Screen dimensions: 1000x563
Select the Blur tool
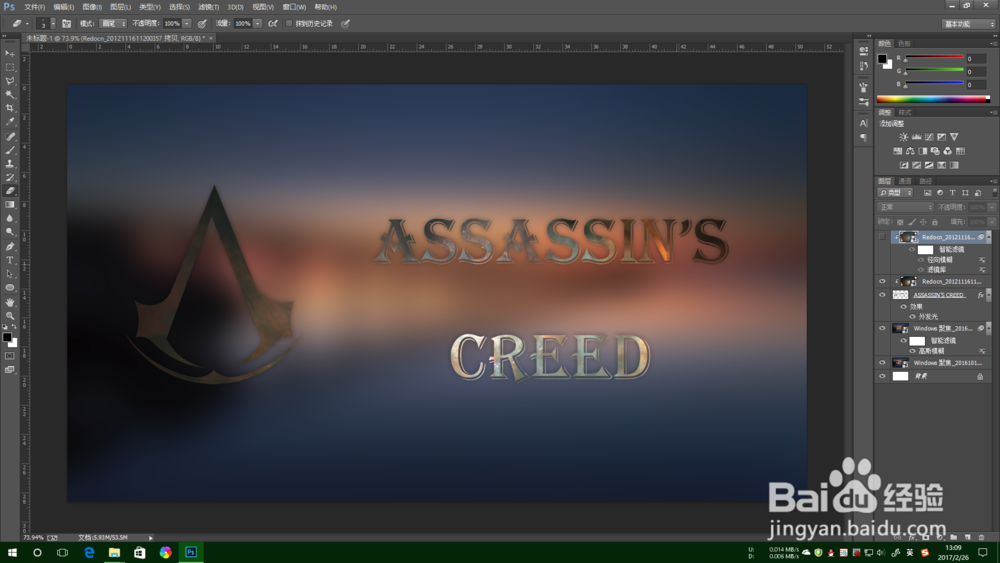click(x=10, y=218)
